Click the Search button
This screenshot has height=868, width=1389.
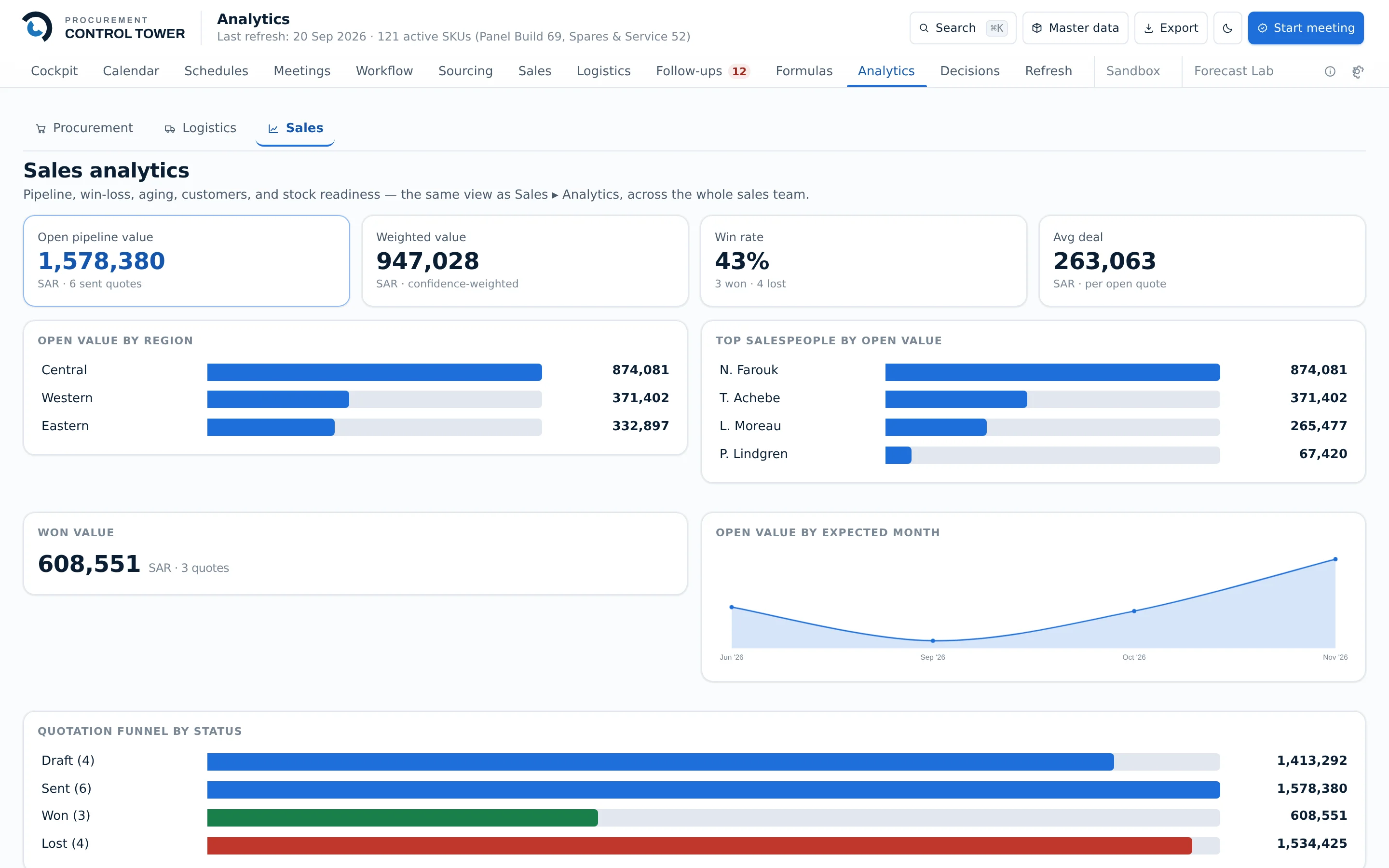tap(963, 28)
